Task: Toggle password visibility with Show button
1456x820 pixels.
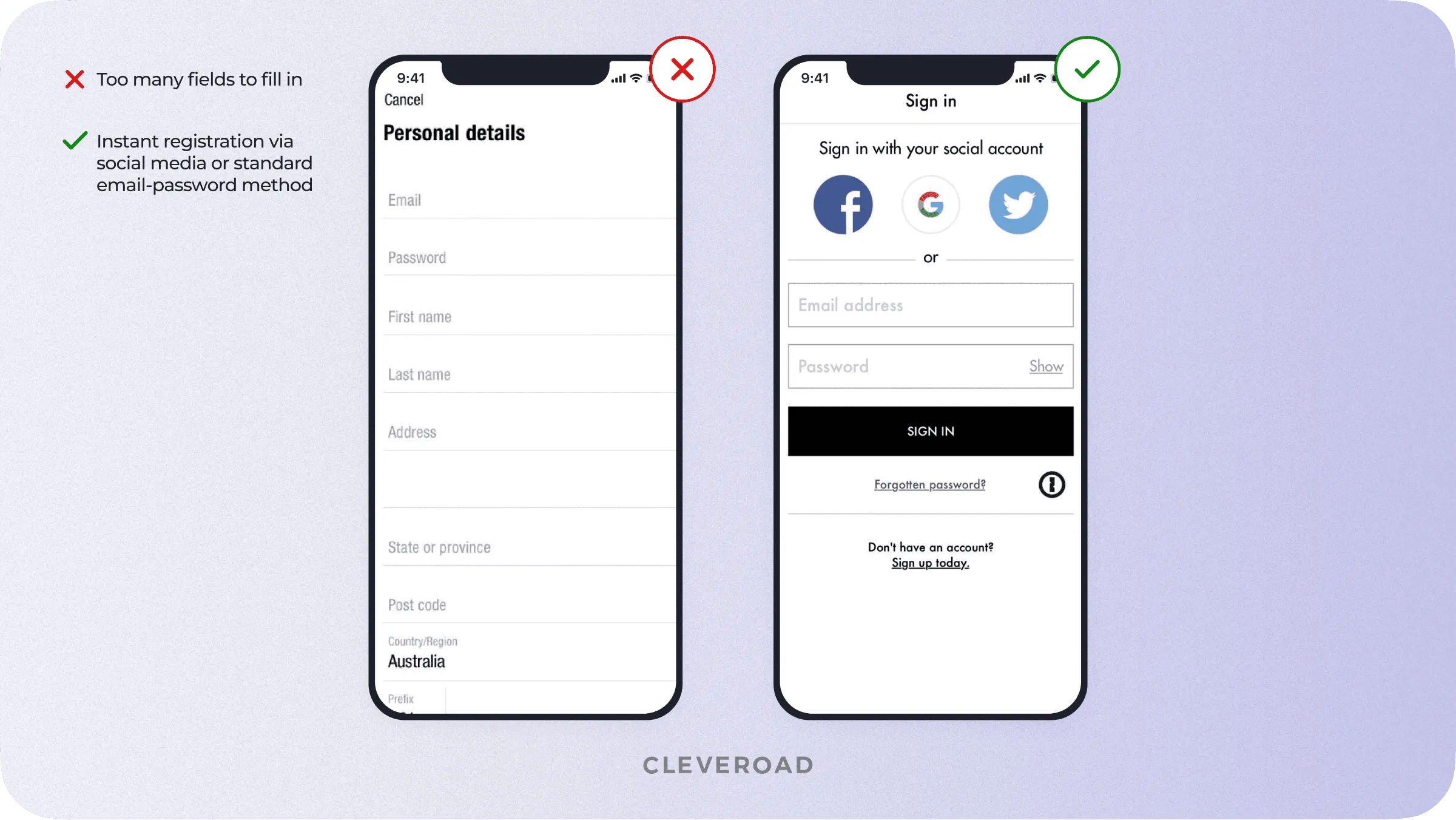Action: [x=1046, y=365]
